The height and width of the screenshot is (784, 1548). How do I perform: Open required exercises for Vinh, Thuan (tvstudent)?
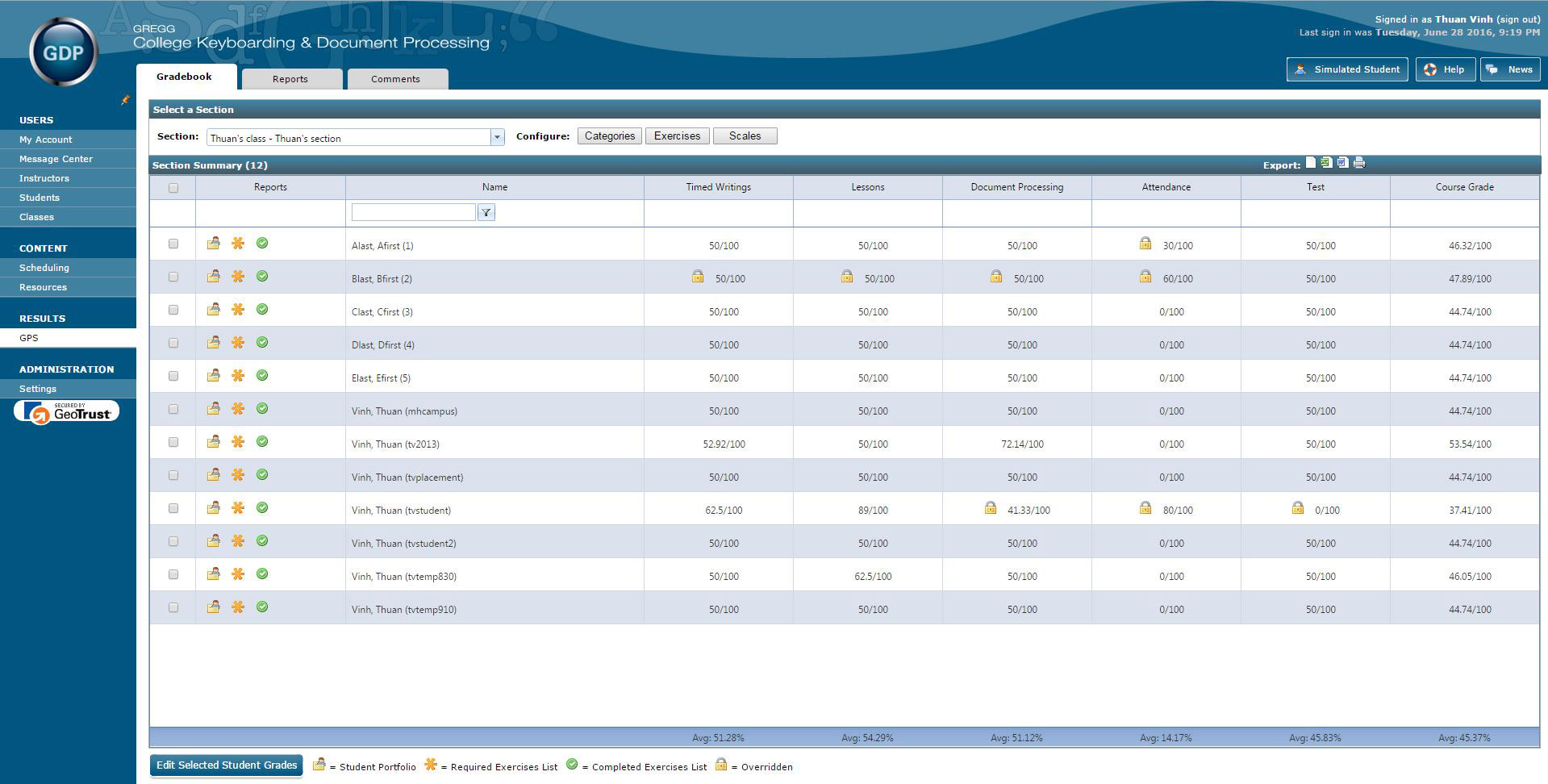point(238,507)
